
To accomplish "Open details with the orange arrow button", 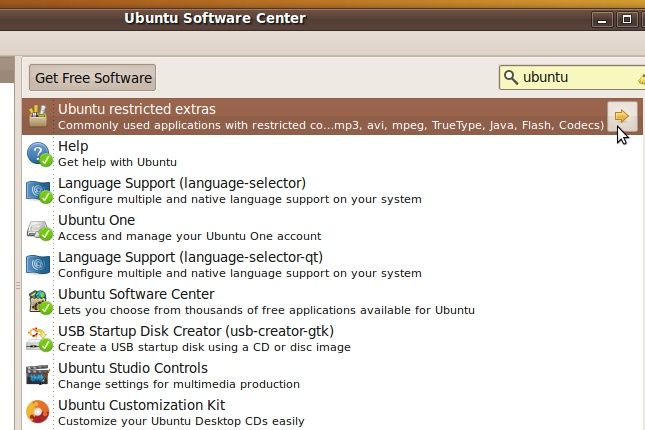I will point(622,116).
